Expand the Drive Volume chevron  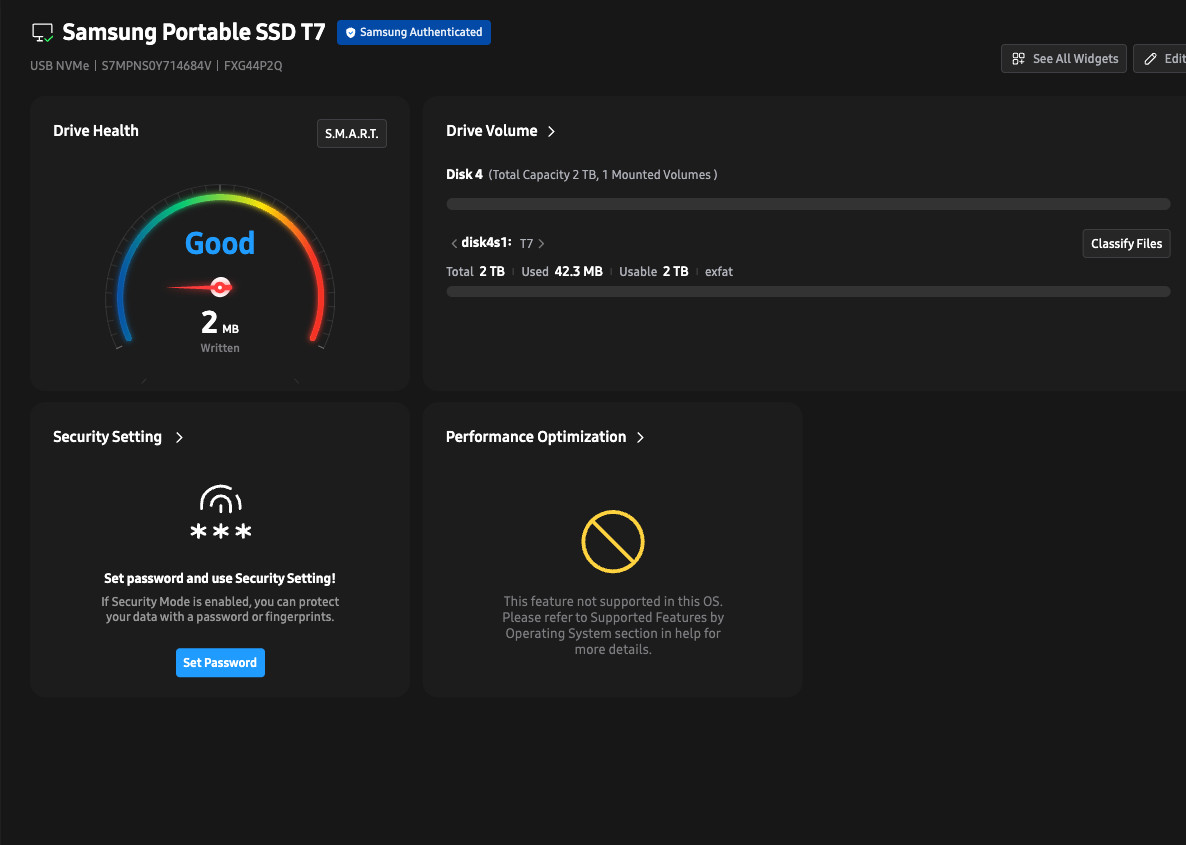[551, 131]
